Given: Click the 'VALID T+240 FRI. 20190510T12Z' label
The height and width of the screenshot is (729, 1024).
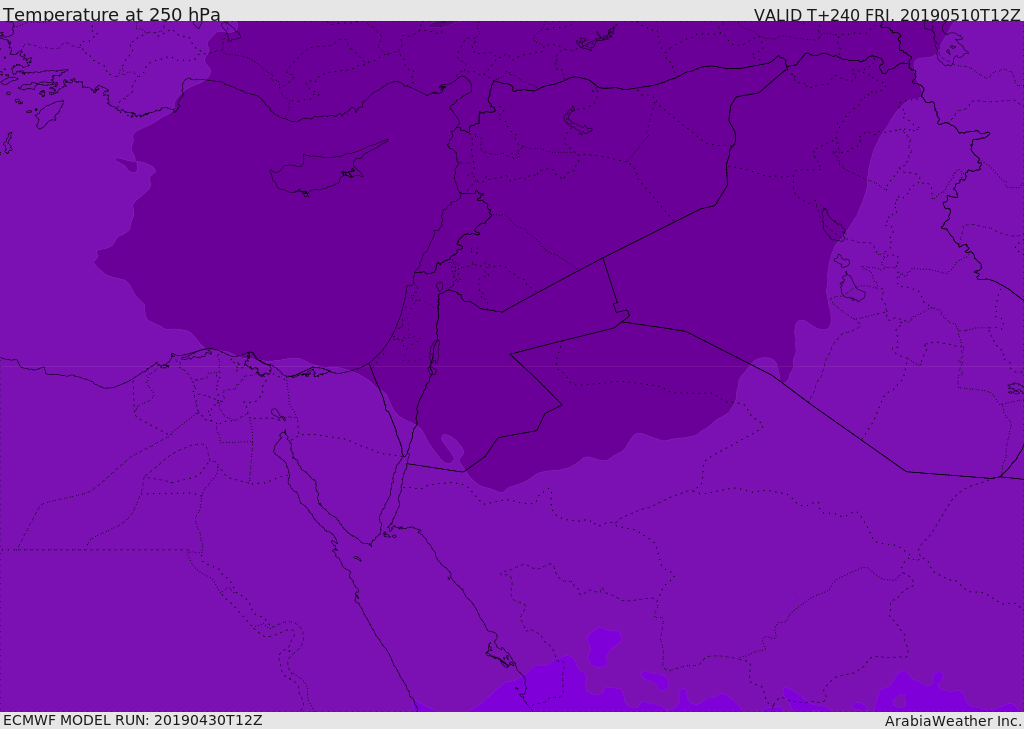Looking at the screenshot, I should [x=887, y=15].
